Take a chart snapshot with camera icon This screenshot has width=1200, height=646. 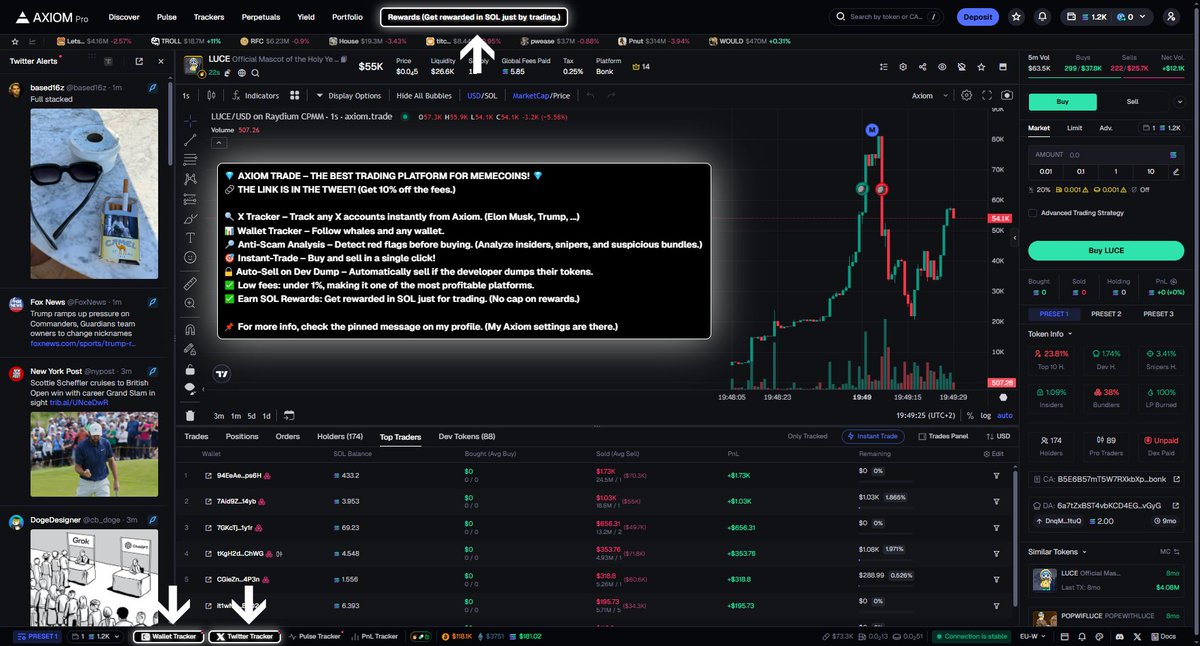coord(1006,96)
